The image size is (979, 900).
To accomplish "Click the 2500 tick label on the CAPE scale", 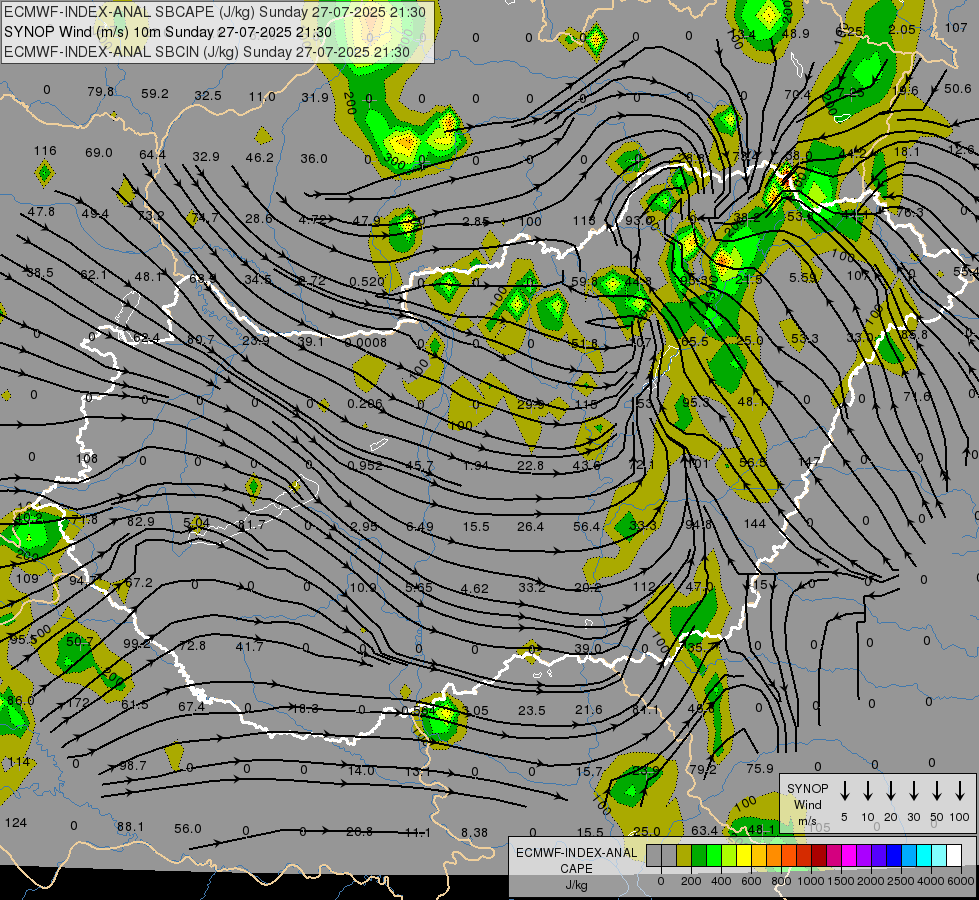I will pyautogui.click(x=900, y=881).
